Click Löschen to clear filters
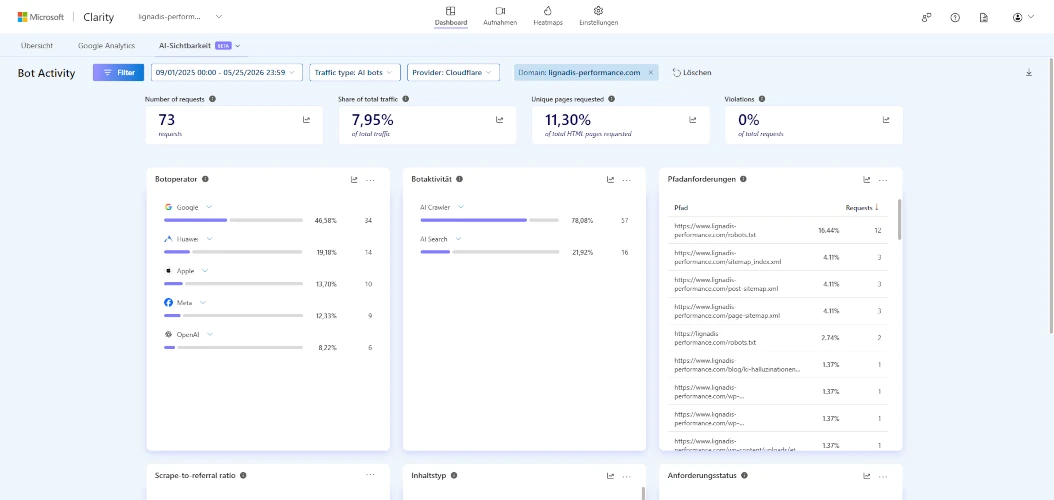This screenshot has width=1054, height=500. coord(692,73)
